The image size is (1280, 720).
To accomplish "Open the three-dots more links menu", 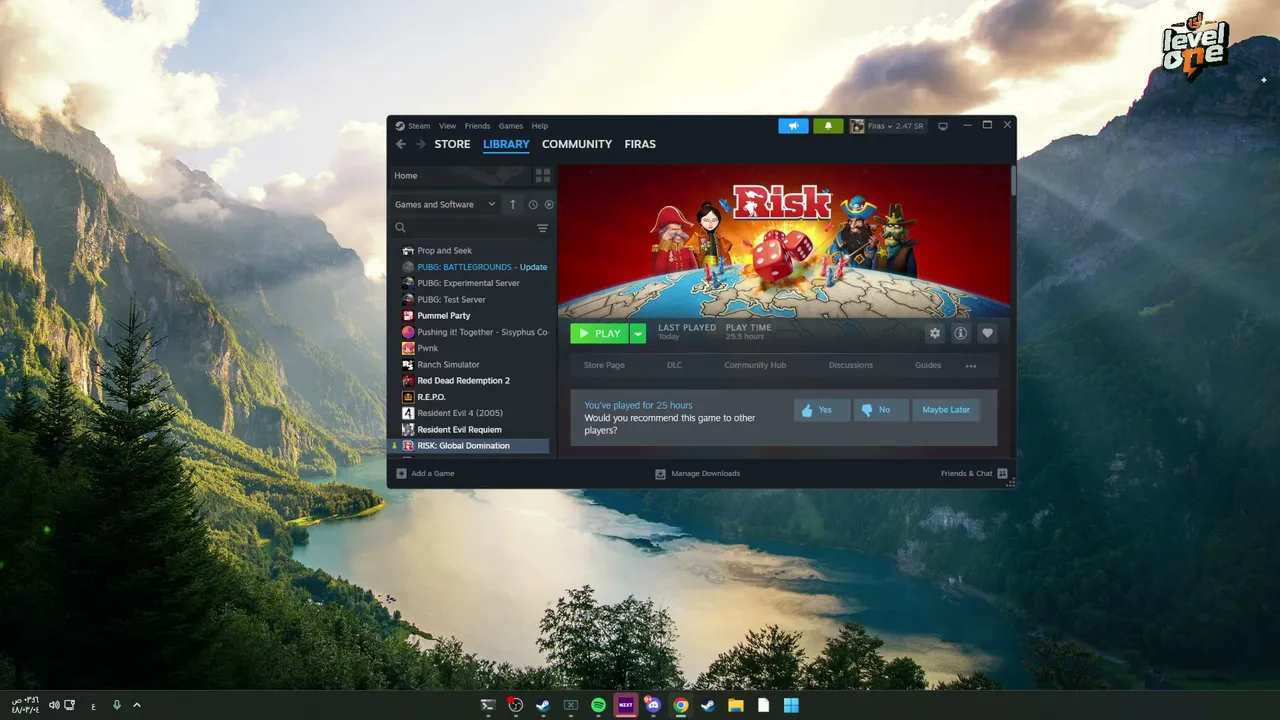I will [x=971, y=366].
